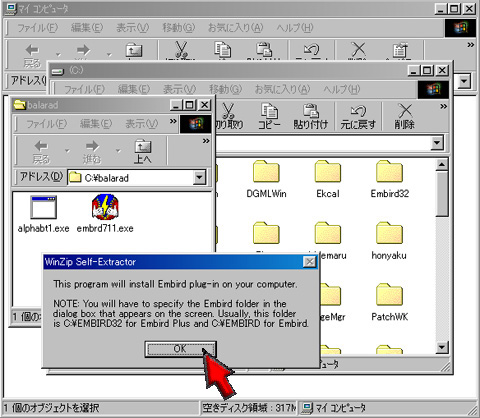Click the Back arrow in the balarad window

click(41, 152)
